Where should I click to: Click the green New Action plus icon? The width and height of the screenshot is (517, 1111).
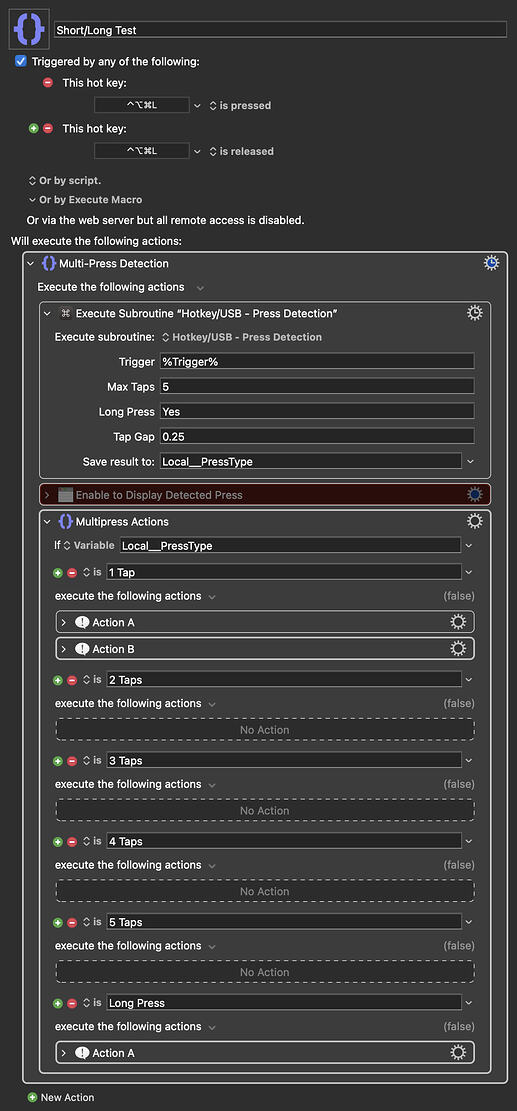pos(32,1097)
